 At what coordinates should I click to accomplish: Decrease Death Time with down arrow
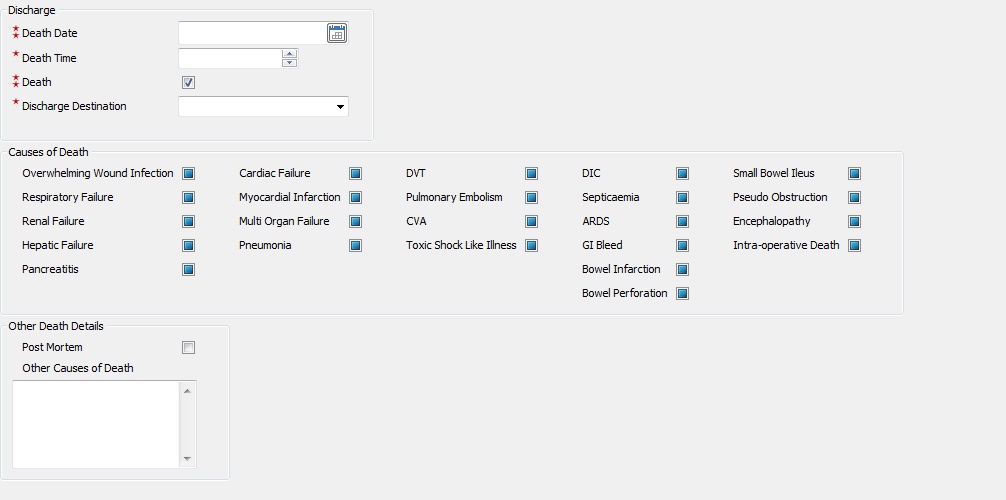[x=289, y=63]
